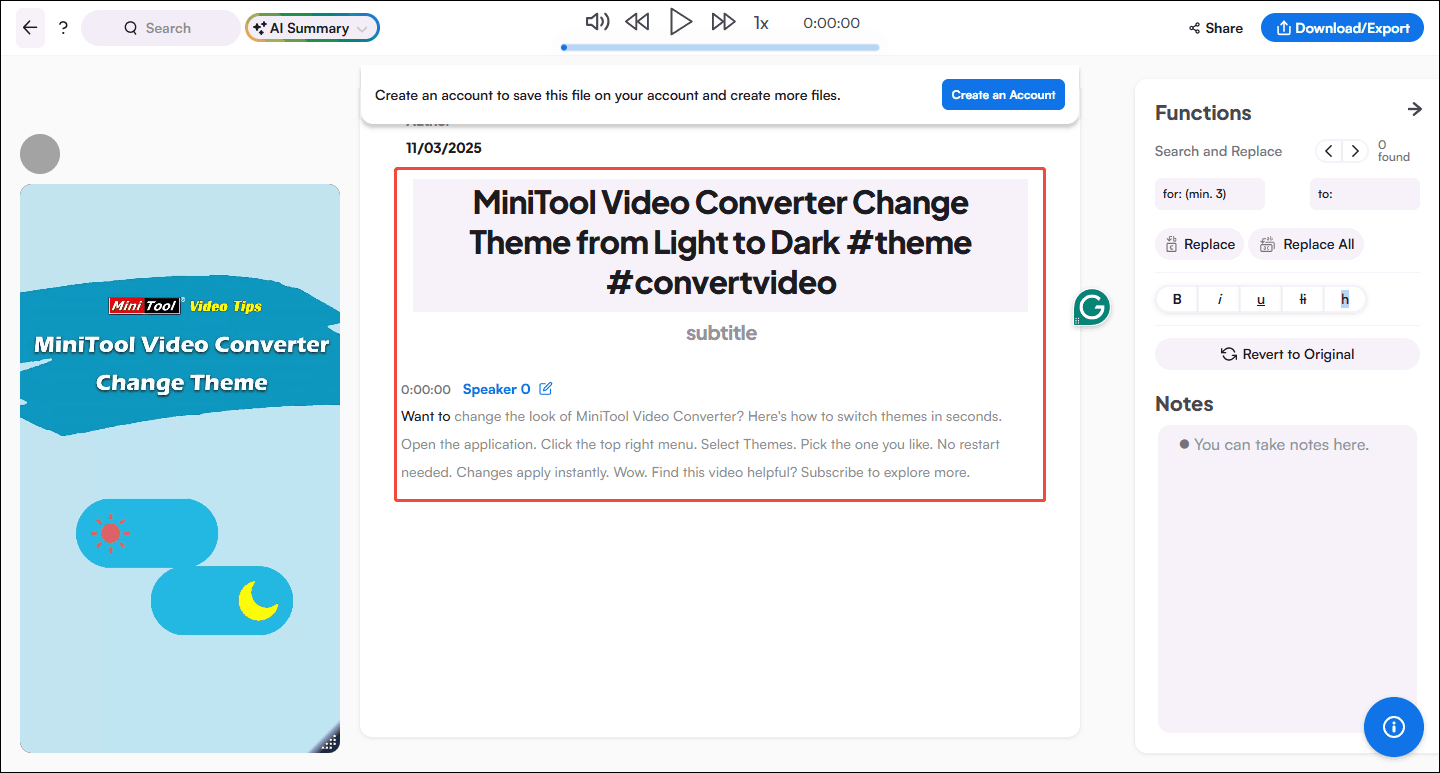The width and height of the screenshot is (1440, 773).
Task: Click the Download/Export button
Action: tap(1342, 27)
